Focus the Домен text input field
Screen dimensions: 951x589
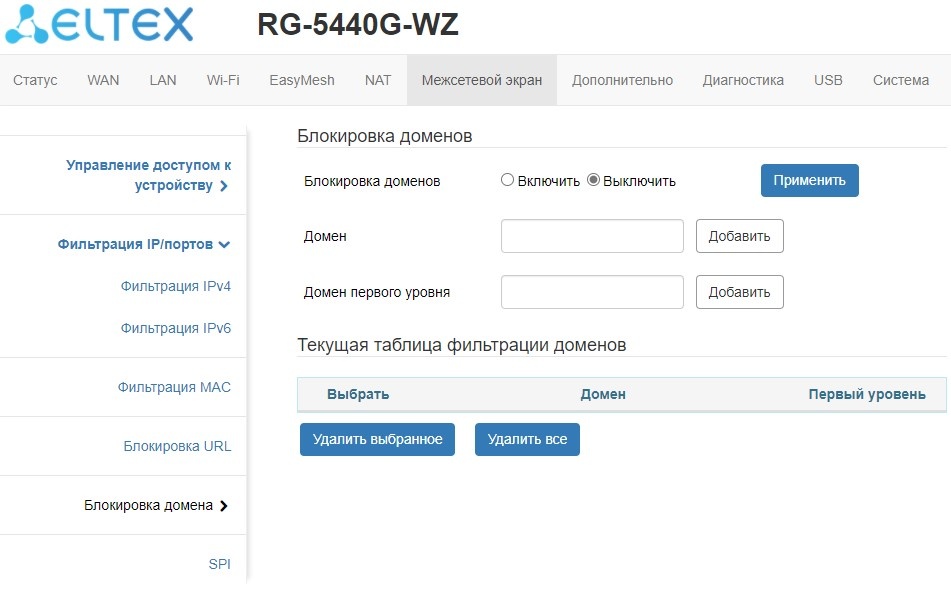tap(592, 236)
